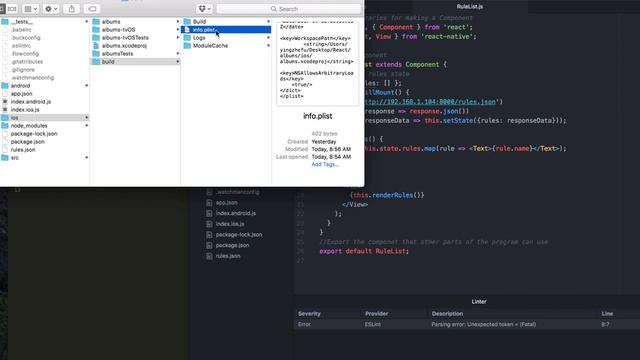The width and height of the screenshot is (640, 360).
Task: Open the Dropbox toolbar dropdown
Action: point(204,9)
